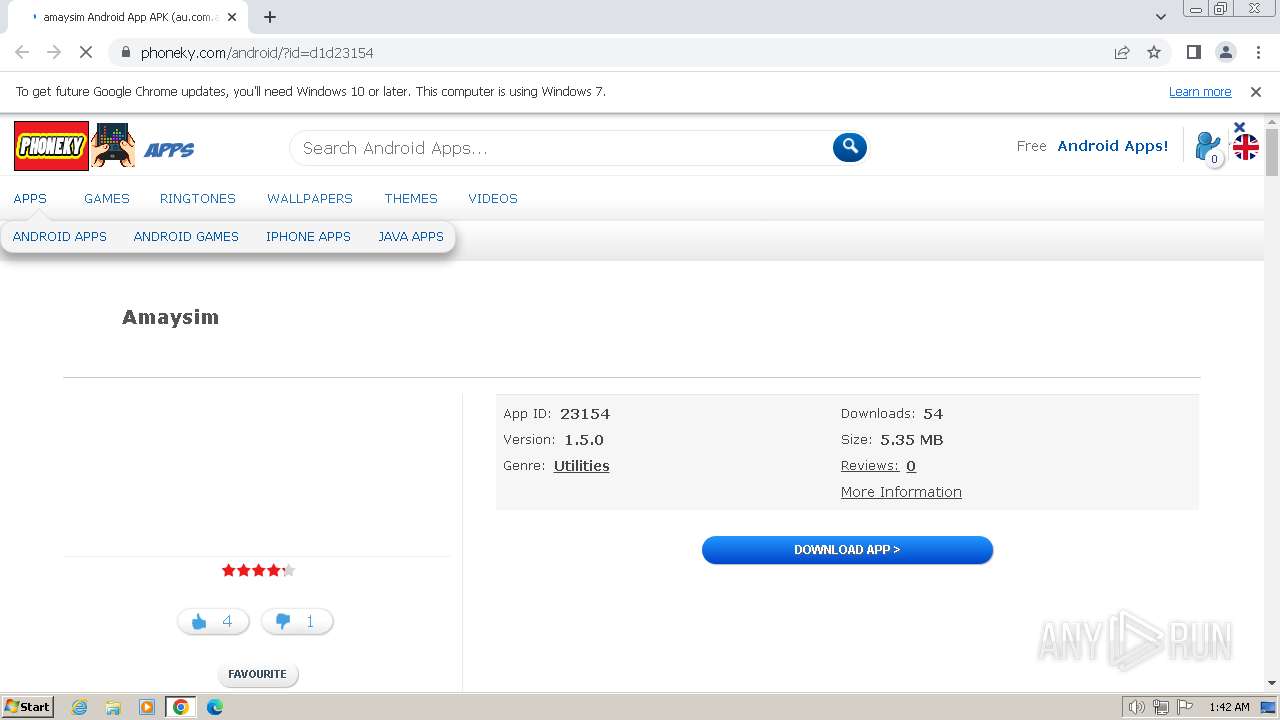Click the Android Apps! header link
The image size is (1280, 720).
(x=1113, y=146)
